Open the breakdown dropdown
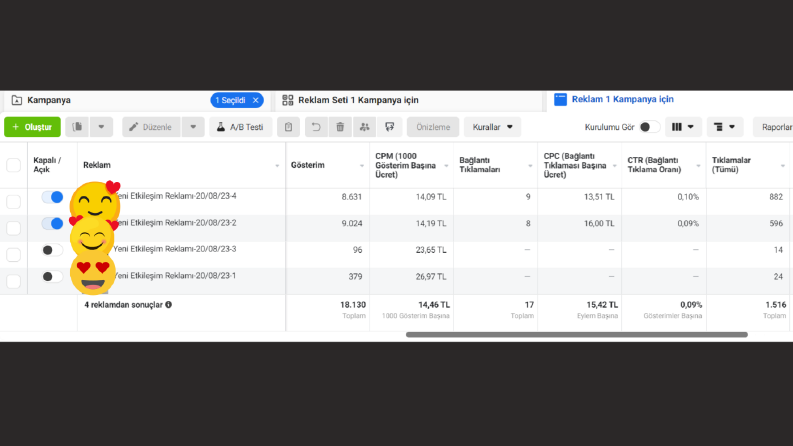 725,127
